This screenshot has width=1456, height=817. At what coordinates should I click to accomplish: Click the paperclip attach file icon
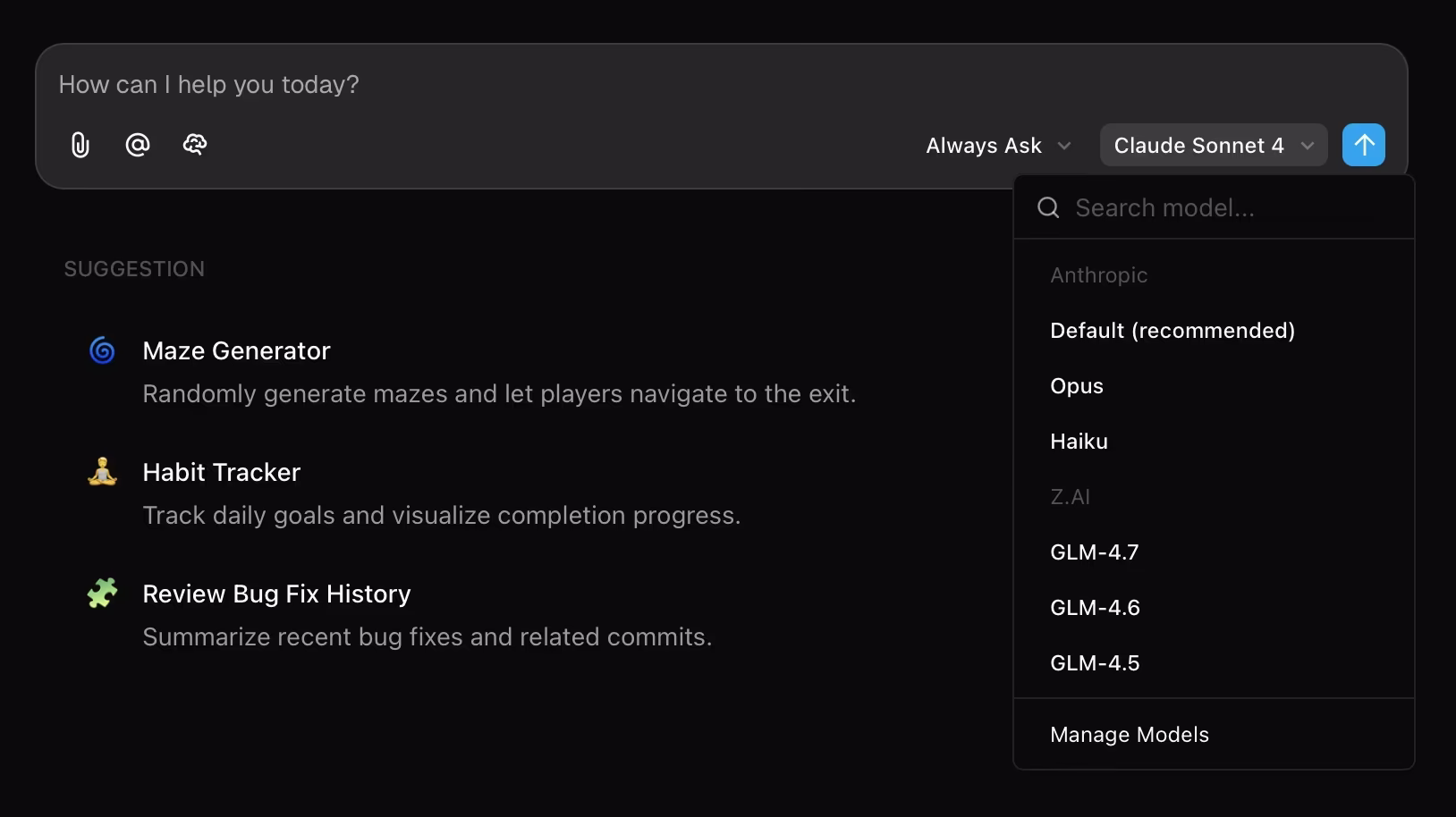click(x=80, y=145)
